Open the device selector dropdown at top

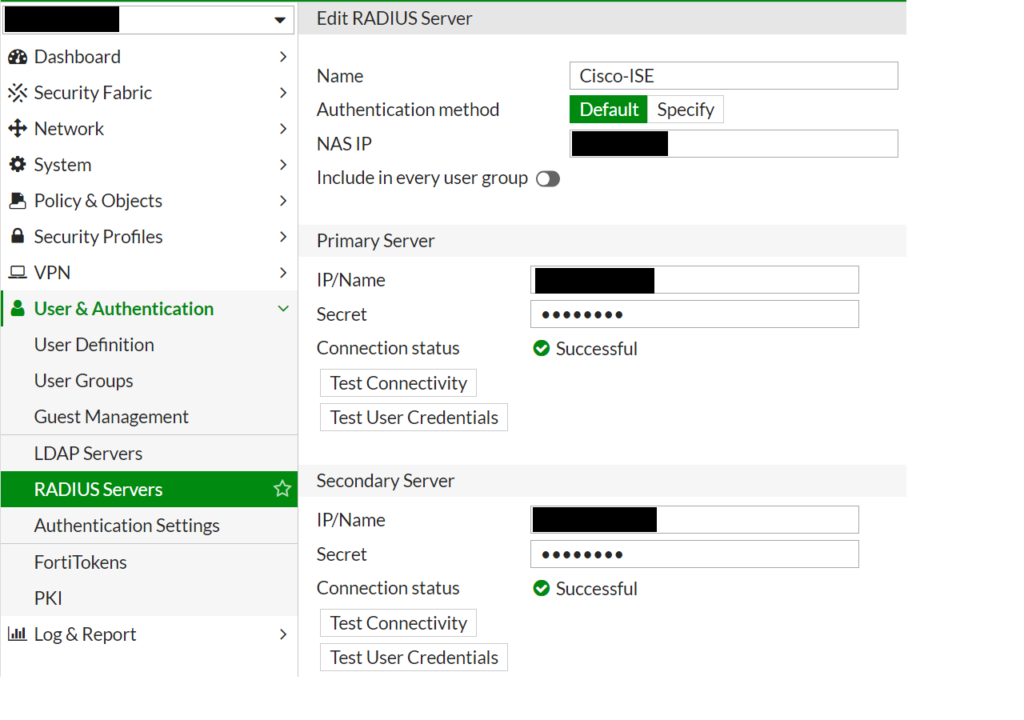coord(279,20)
